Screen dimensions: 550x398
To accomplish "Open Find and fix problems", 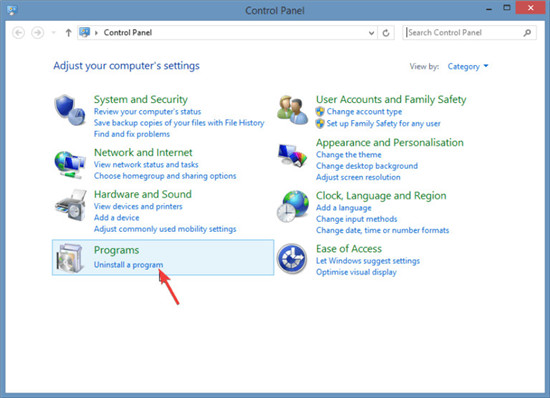I will (x=132, y=134).
